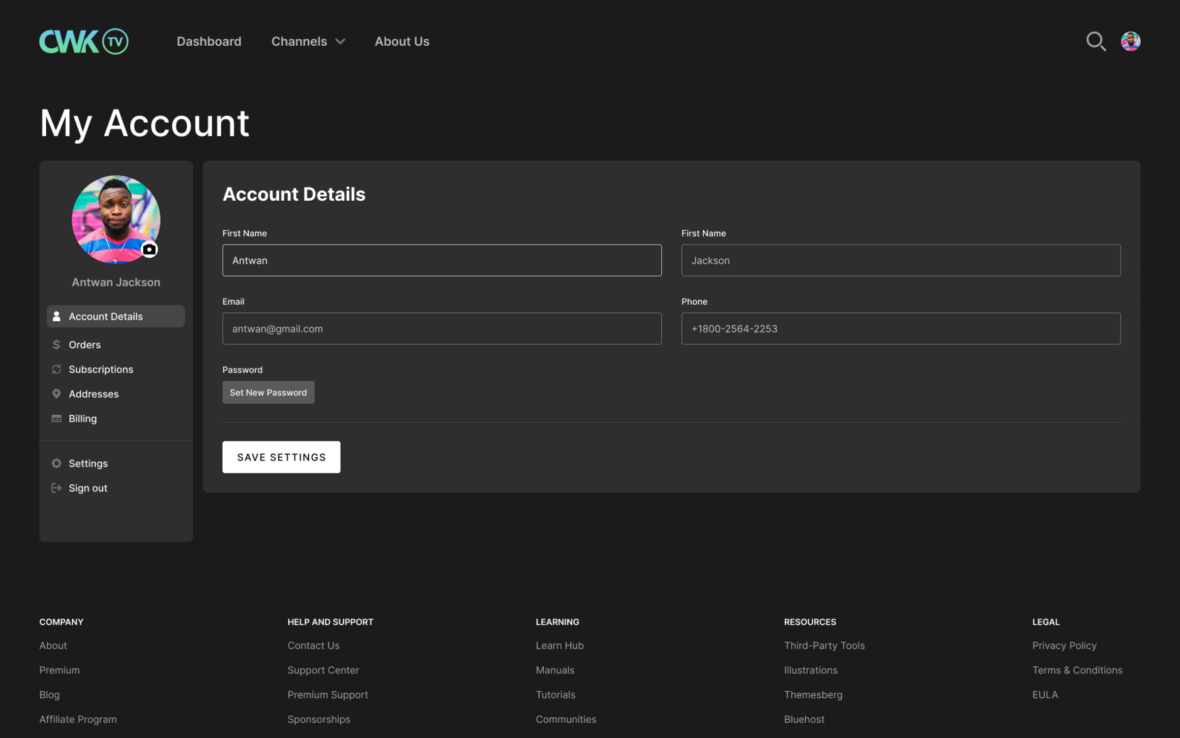Switch to the Dashboard menu item
This screenshot has width=1180, height=738.
209,41
